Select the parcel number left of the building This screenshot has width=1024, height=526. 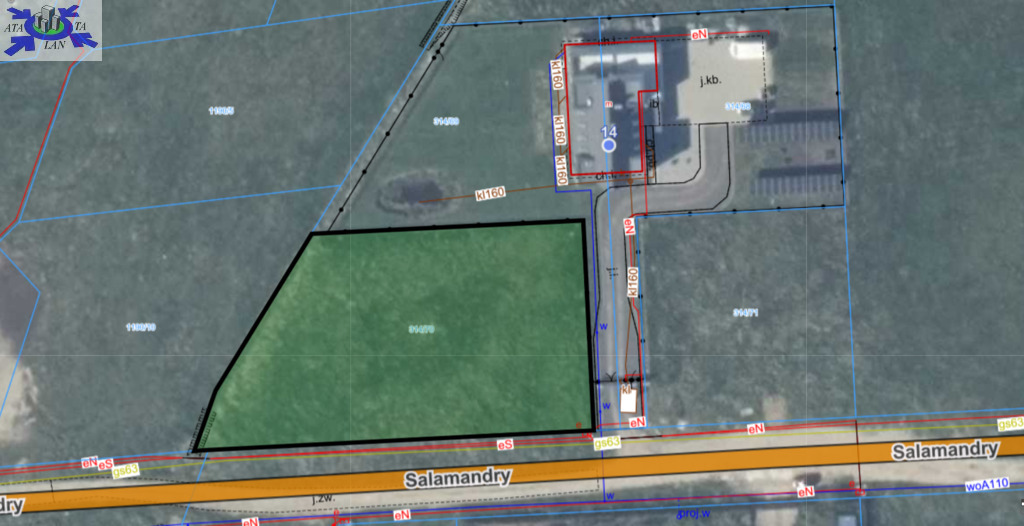446,121
